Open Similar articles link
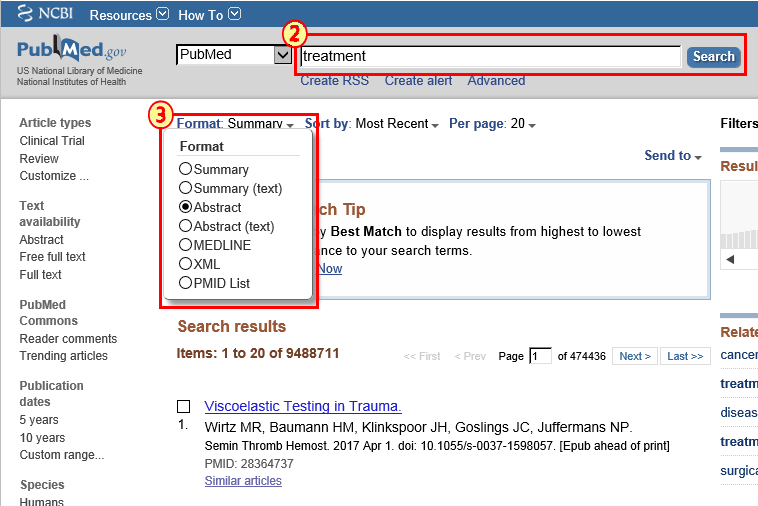The image size is (758, 506). pyautogui.click(x=243, y=481)
